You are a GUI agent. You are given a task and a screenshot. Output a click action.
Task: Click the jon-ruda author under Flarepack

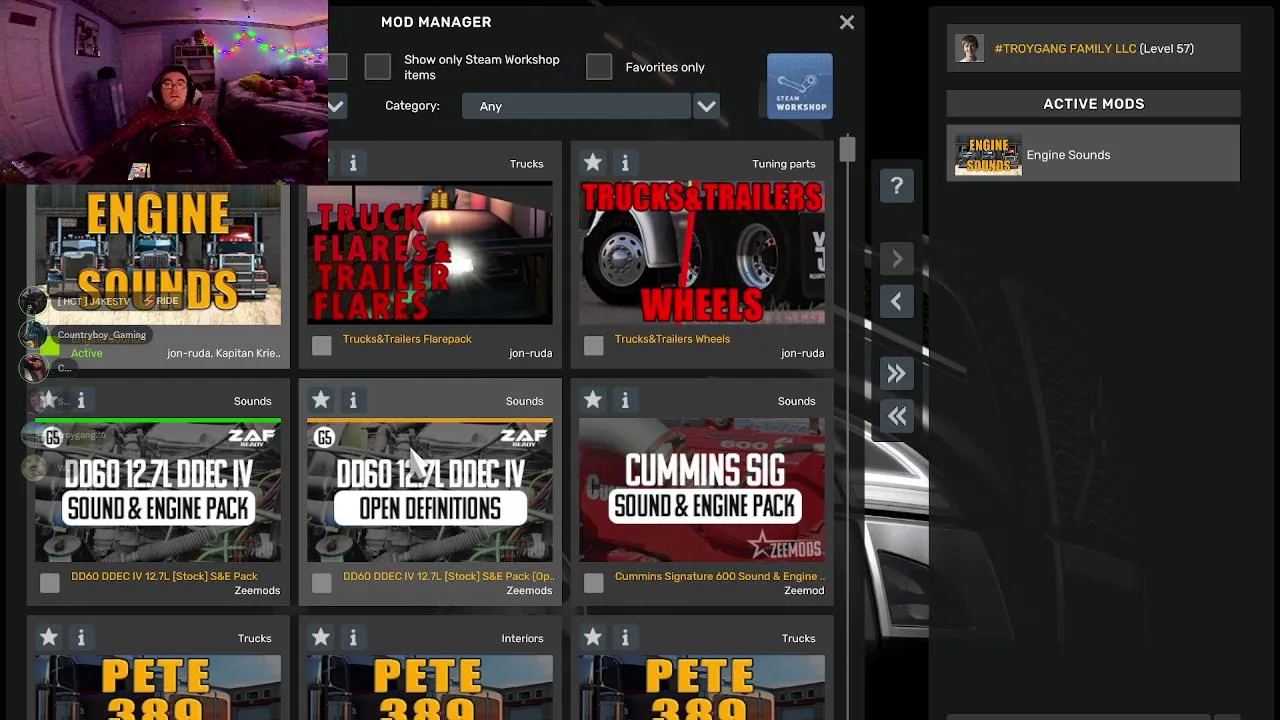pyautogui.click(x=530, y=353)
